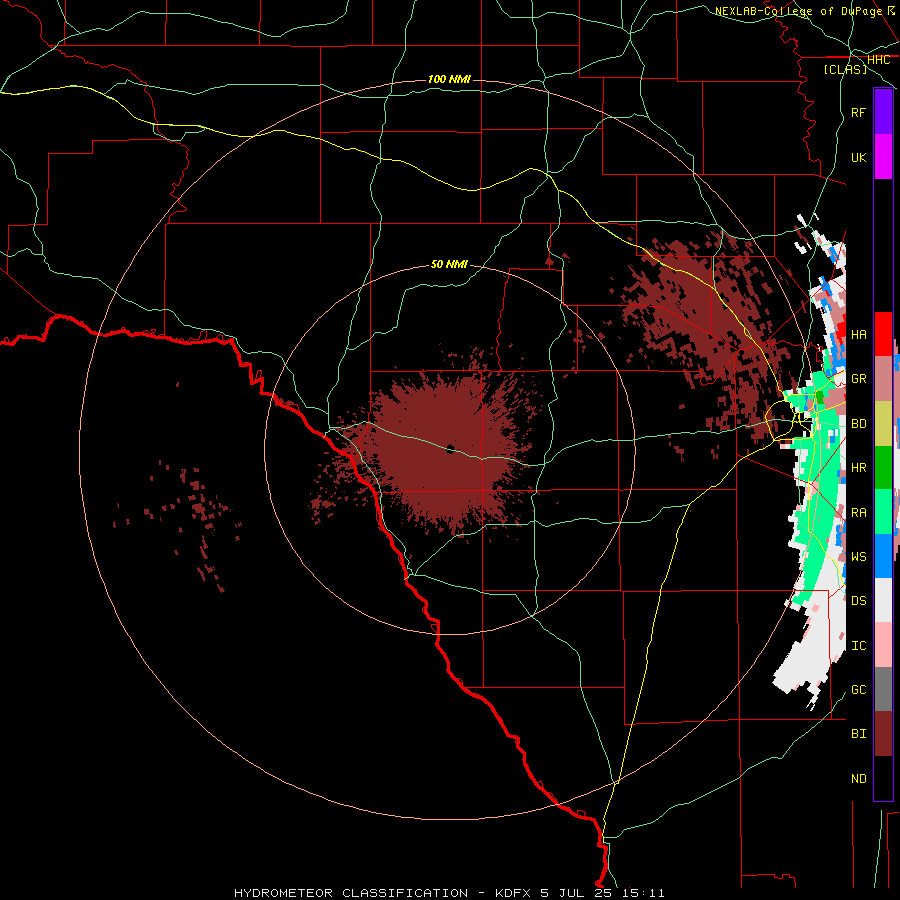Click the brown BI legend swatch

(883, 734)
